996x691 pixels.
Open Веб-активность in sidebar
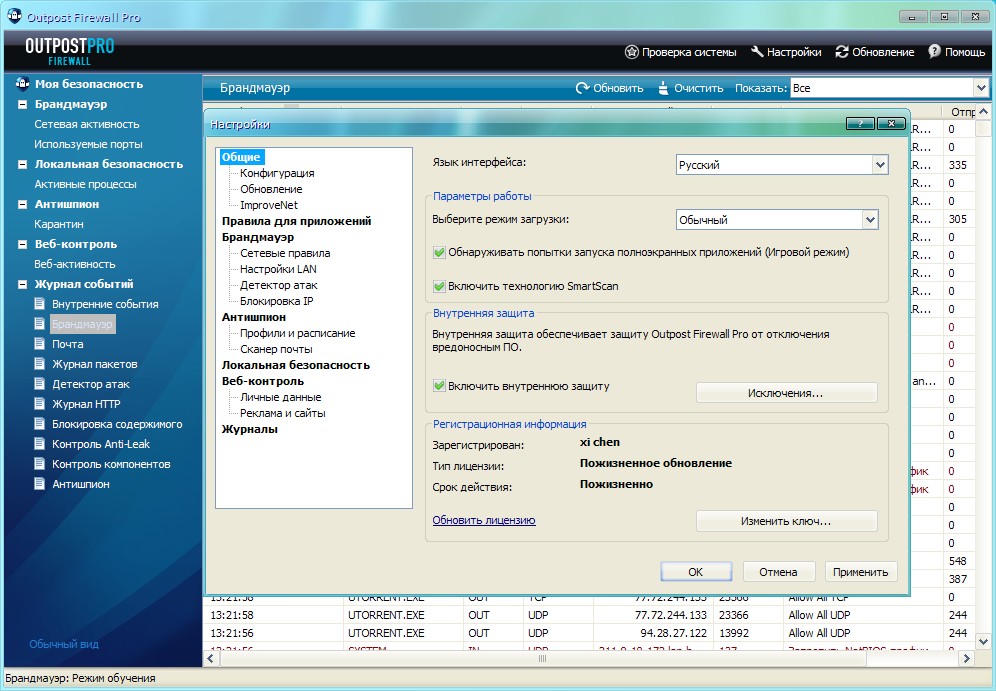(x=74, y=264)
